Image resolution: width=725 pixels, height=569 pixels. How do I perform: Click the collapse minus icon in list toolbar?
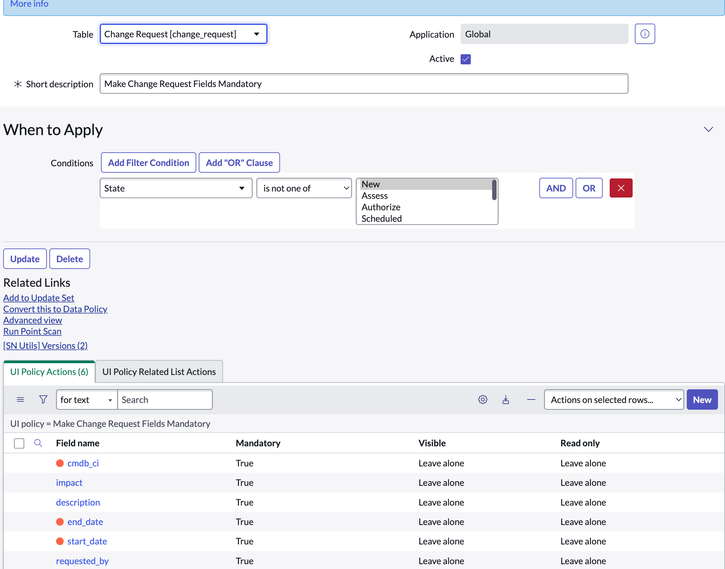tap(531, 399)
